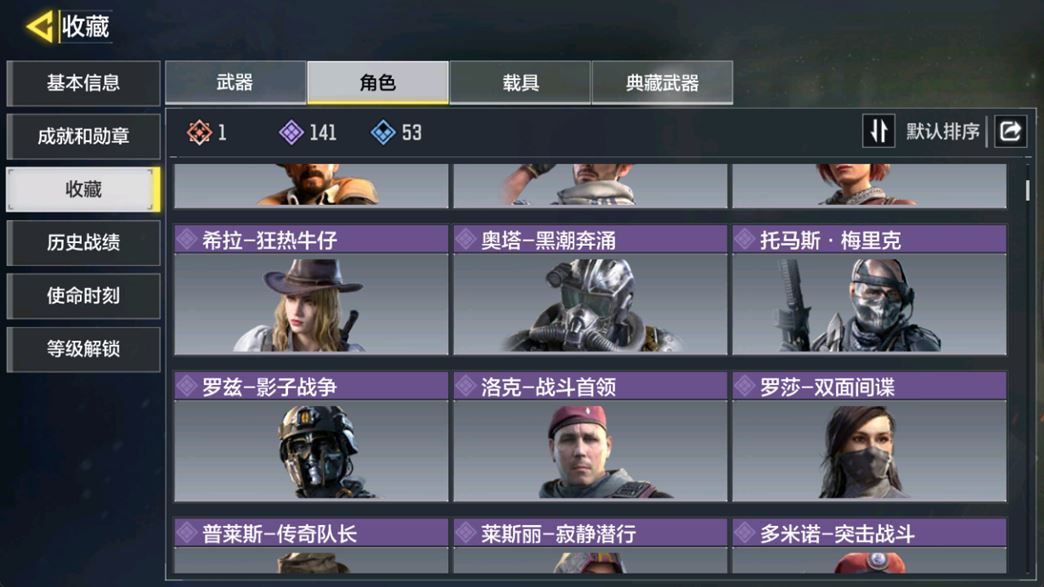Open 基本信息 in the sidebar

[83, 83]
